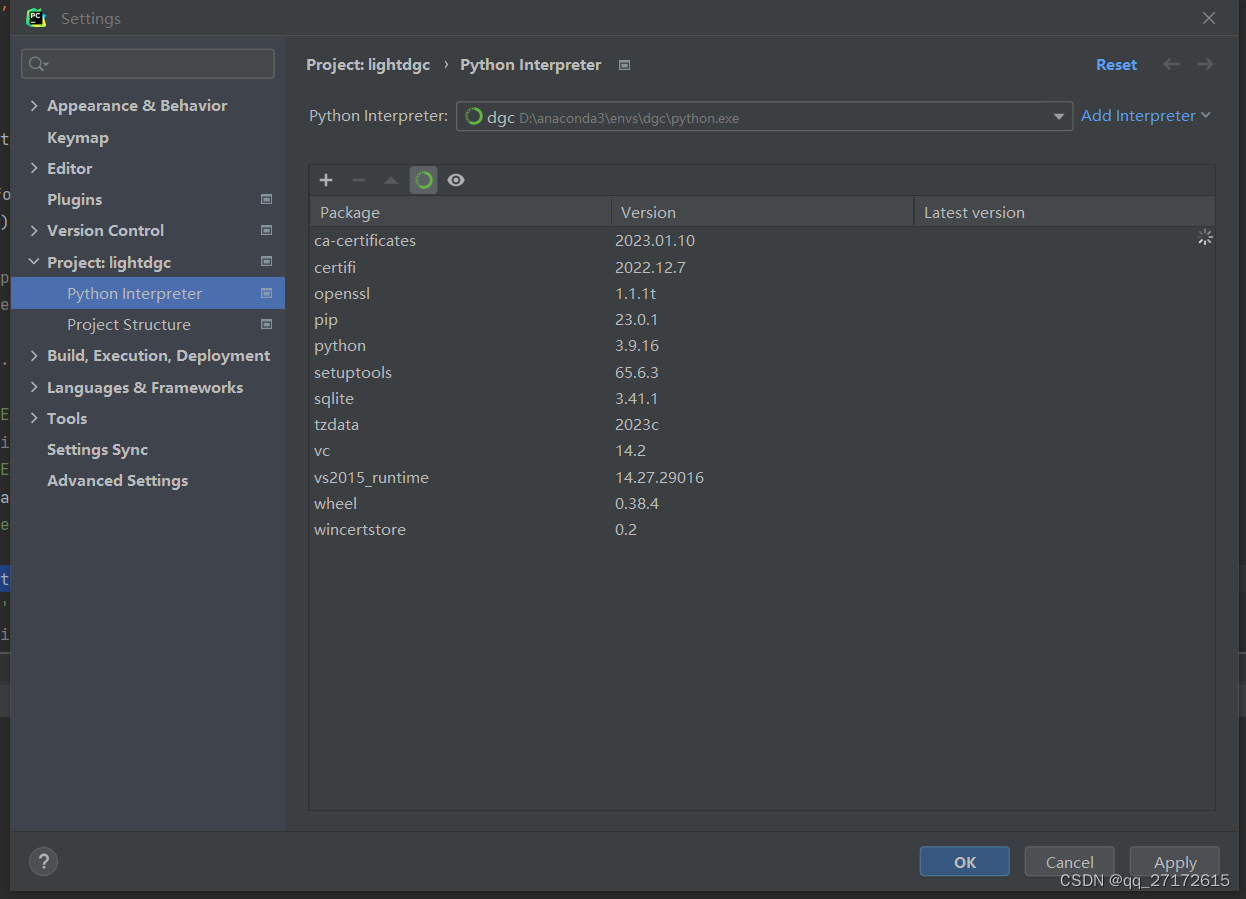Select the wincertstore package row
The width and height of the screenshot is (1246, 899).
(762, 530)
